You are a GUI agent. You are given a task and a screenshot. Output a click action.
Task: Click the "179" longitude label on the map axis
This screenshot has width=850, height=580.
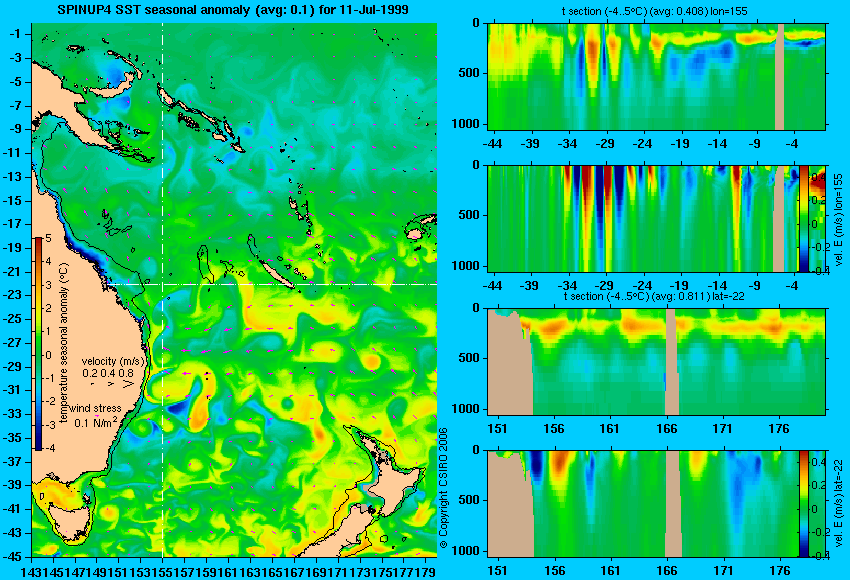tap(428, 572)
